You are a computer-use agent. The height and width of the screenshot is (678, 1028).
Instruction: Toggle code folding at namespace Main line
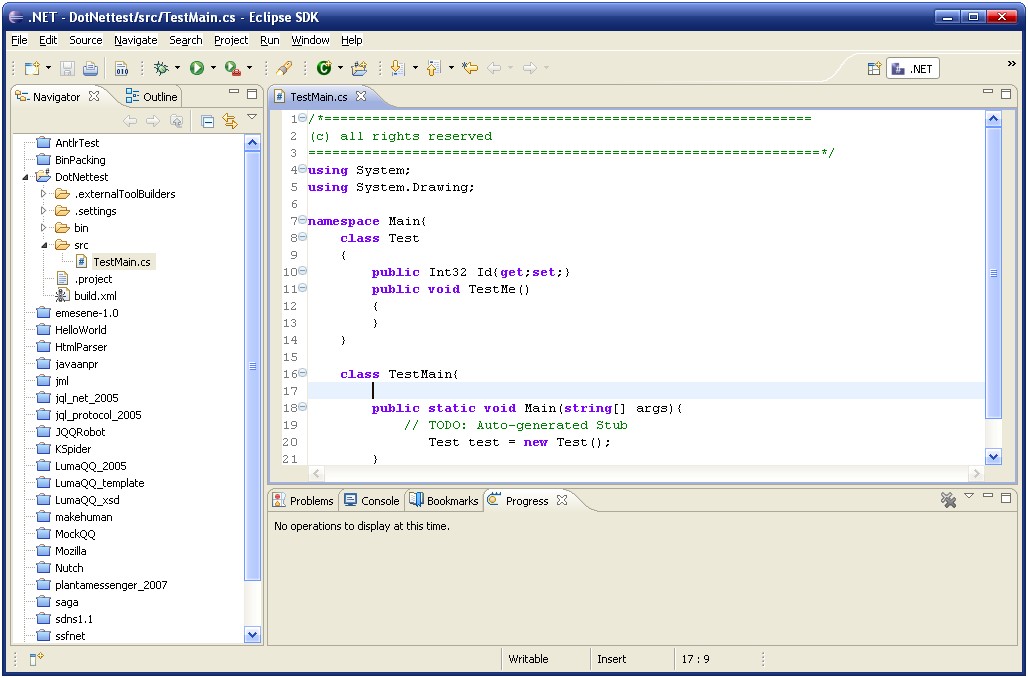point(302,221)
